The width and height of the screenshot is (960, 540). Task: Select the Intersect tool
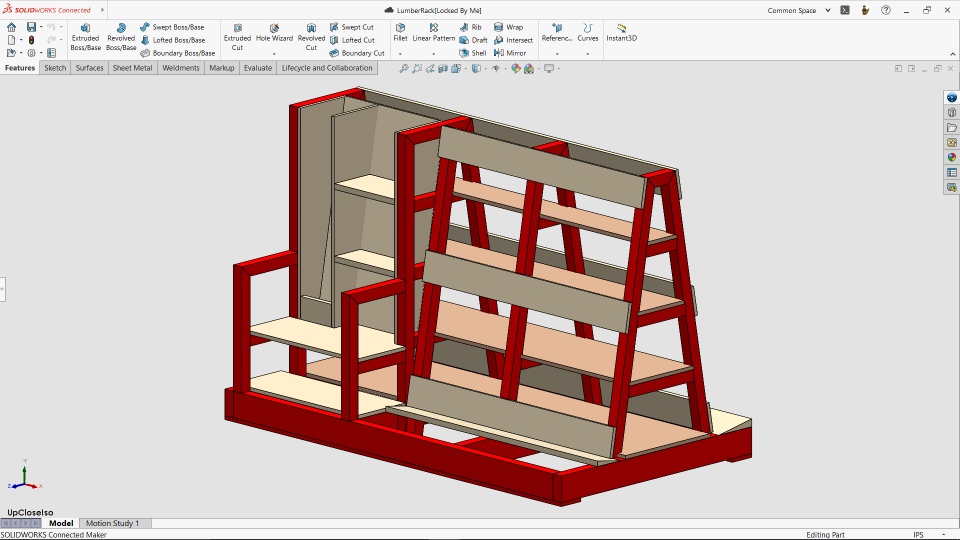tap(513, 40)
